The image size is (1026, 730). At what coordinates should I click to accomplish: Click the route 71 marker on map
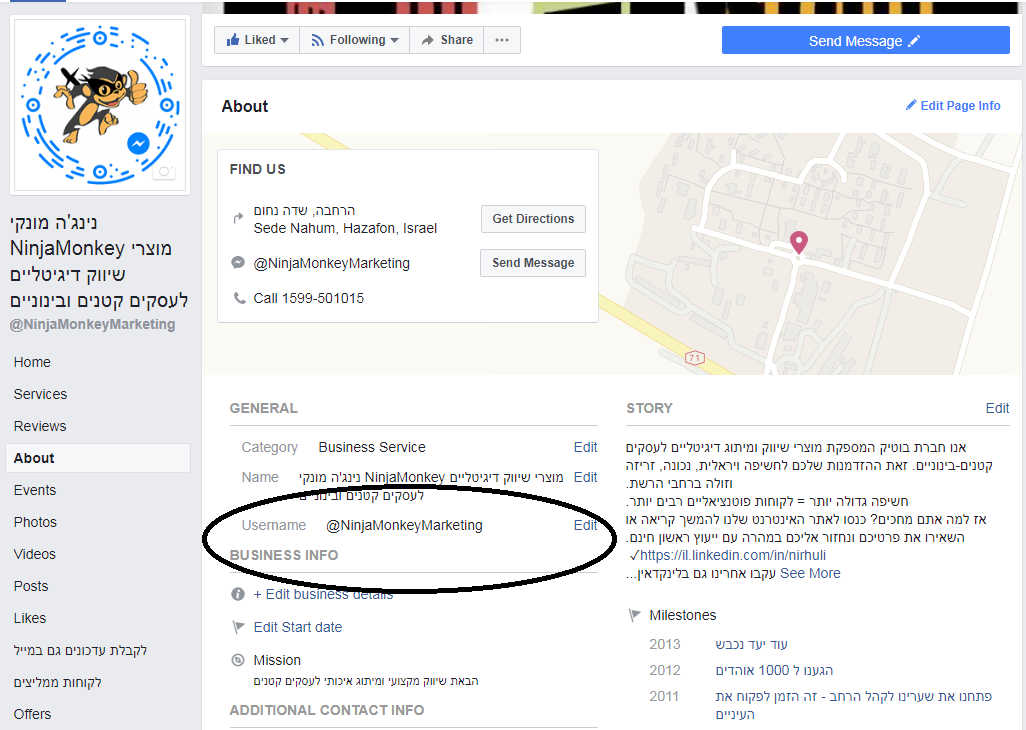click(694, 358)
